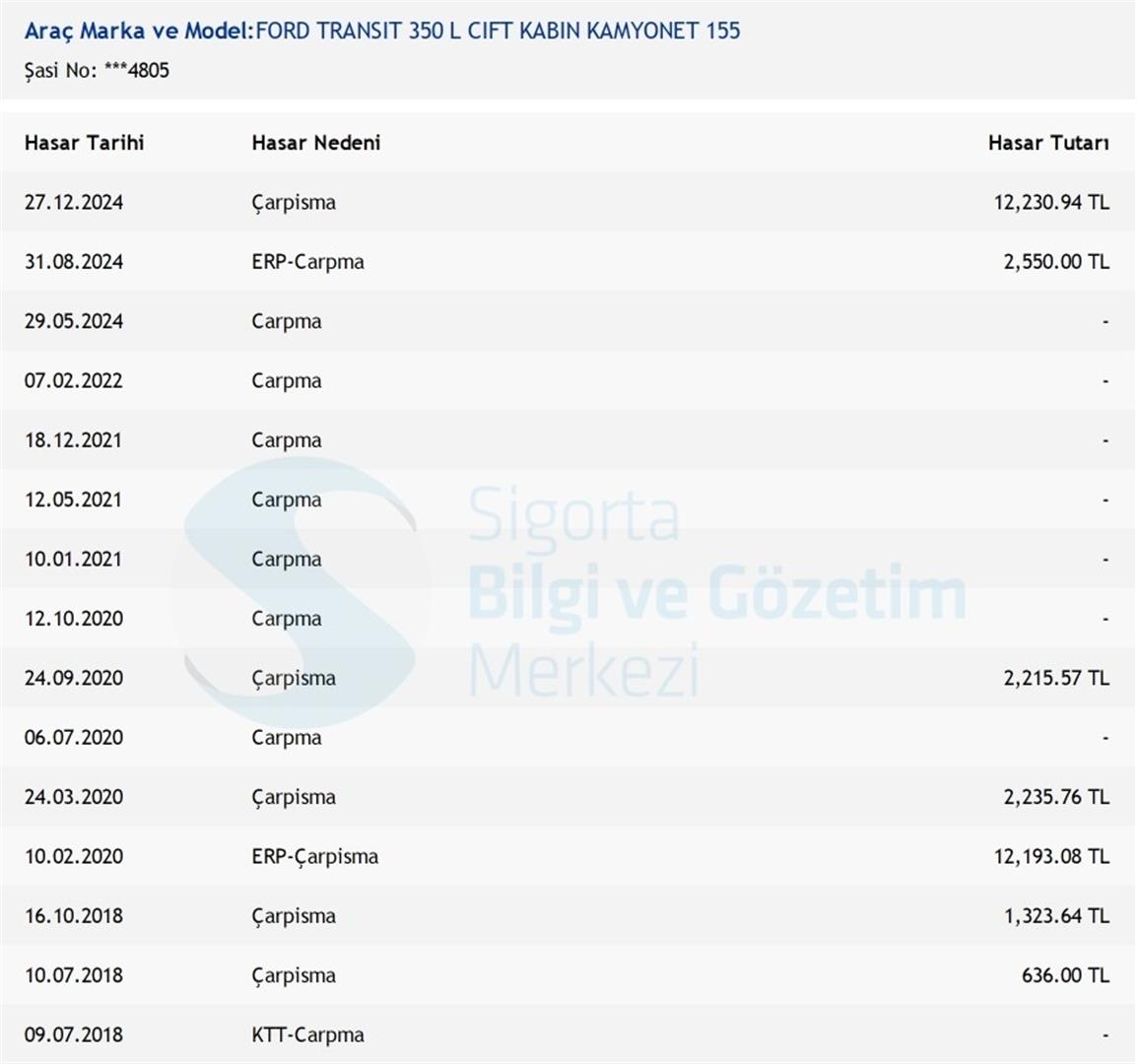Viewport: 1137px width, 1064px height.
Task: Select the date 12.10.2020
Action: [x=74, y=618]
